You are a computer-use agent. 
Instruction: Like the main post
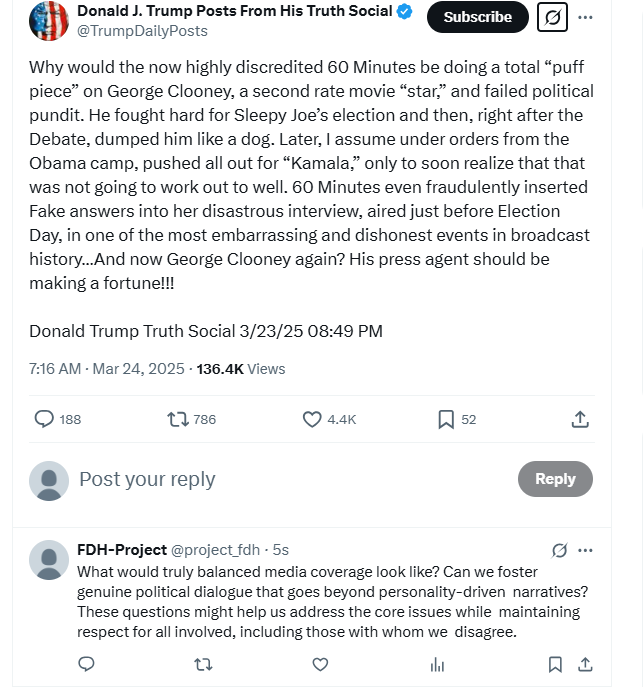312,419
